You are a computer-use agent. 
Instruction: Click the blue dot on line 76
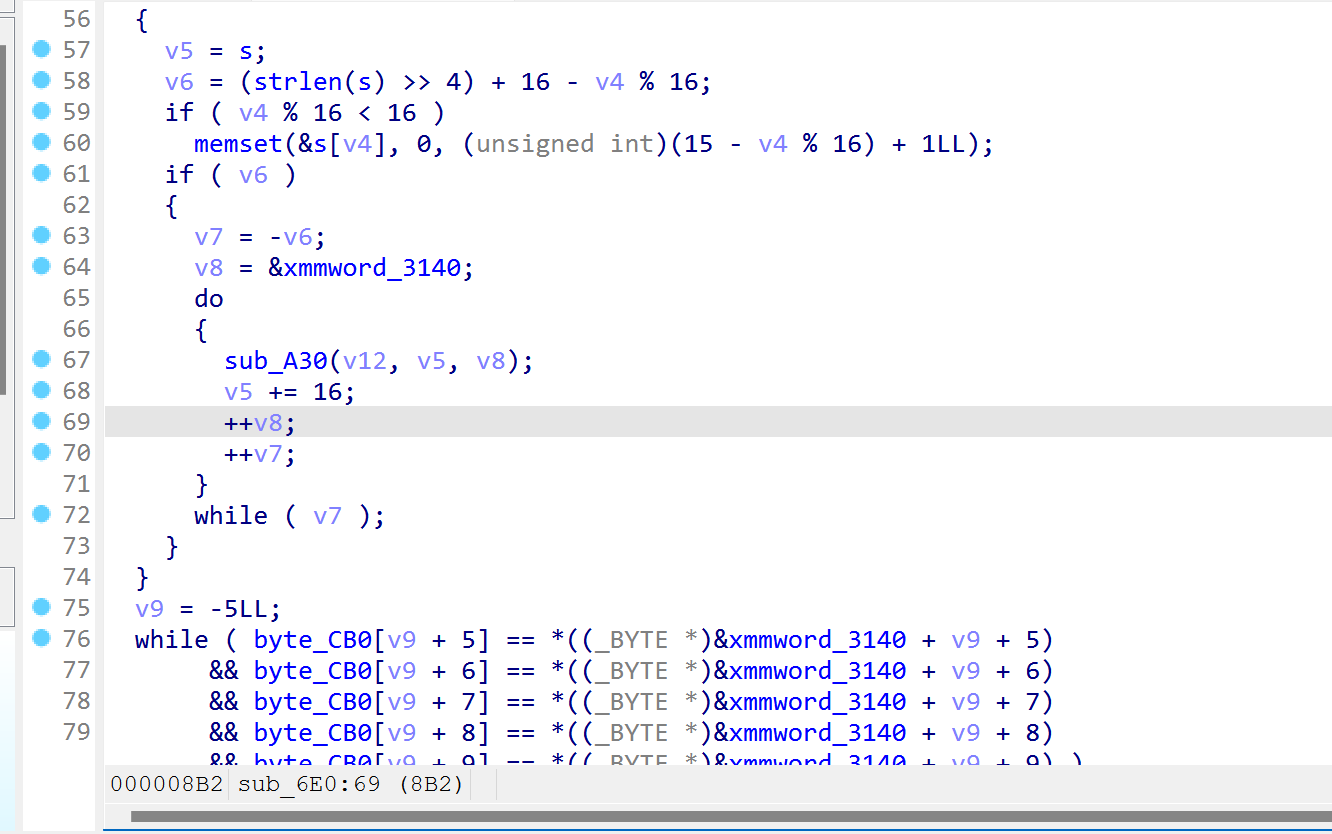click(41, 638)
